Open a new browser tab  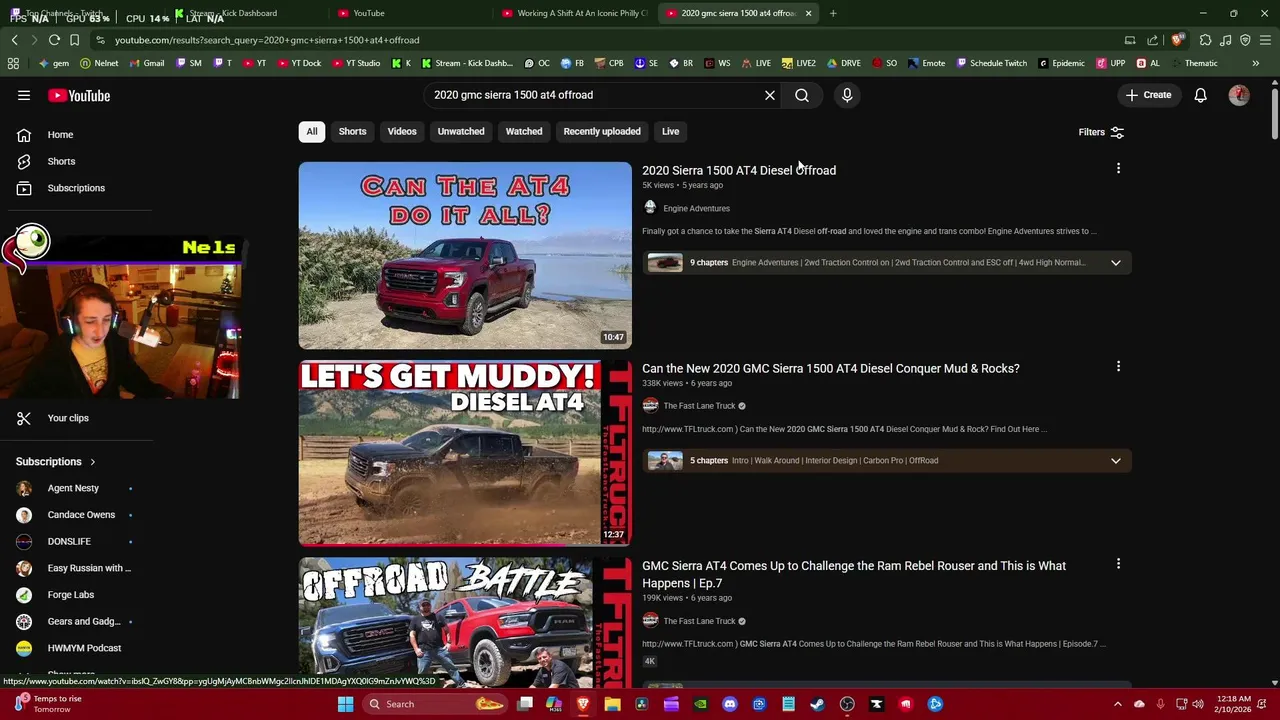coord(833,13)
